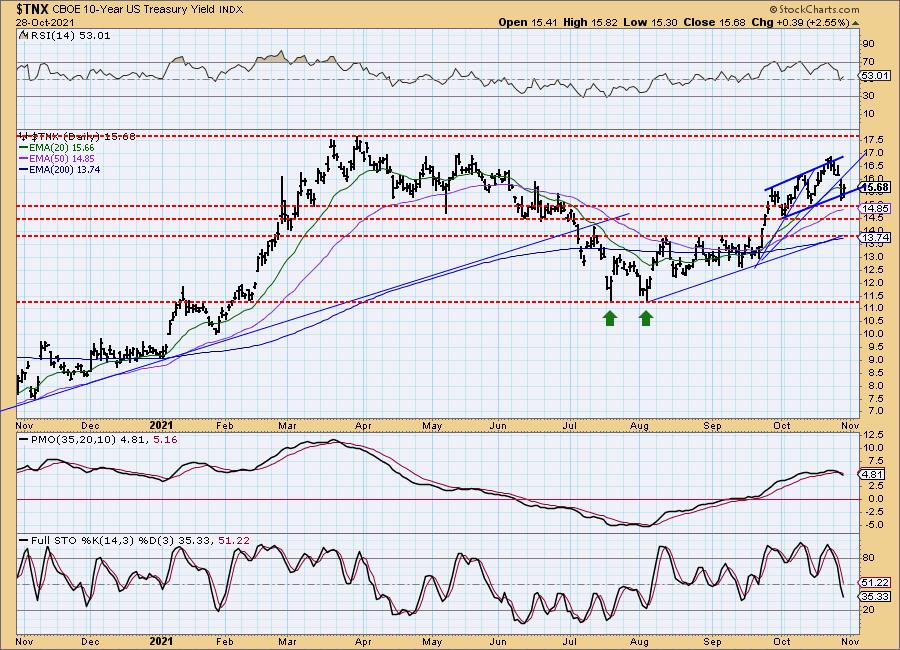
Task: Click the right green up arrow under August low
Action: (x=646, y=318)
